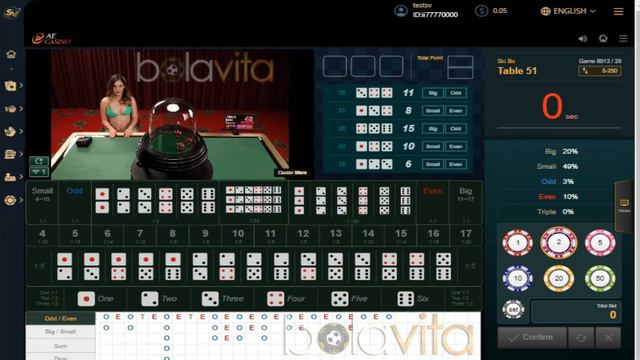Click the repeat bet button beside Confirm

click(x=581, y=338)
